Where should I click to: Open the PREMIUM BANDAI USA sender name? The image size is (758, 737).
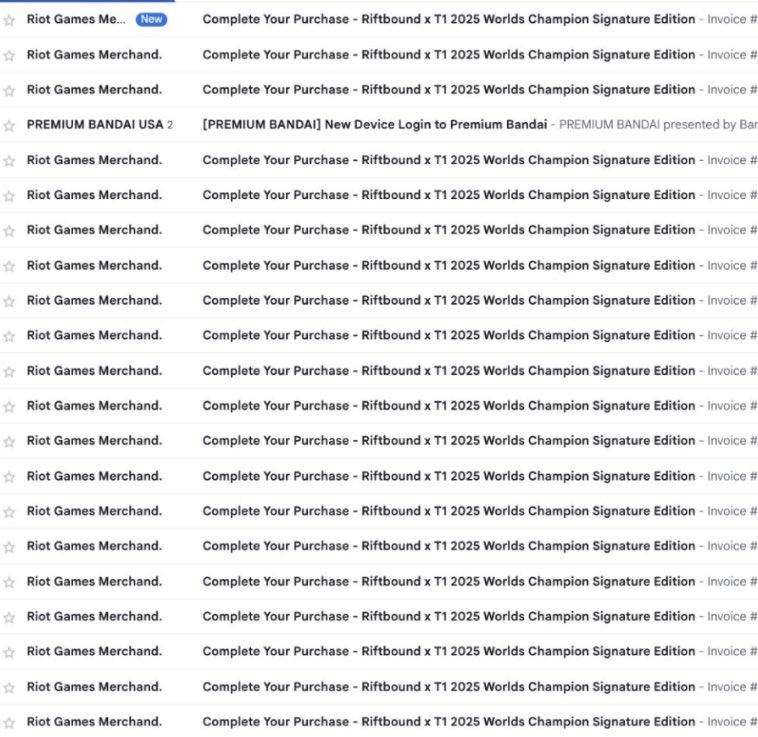pos(95,125)
